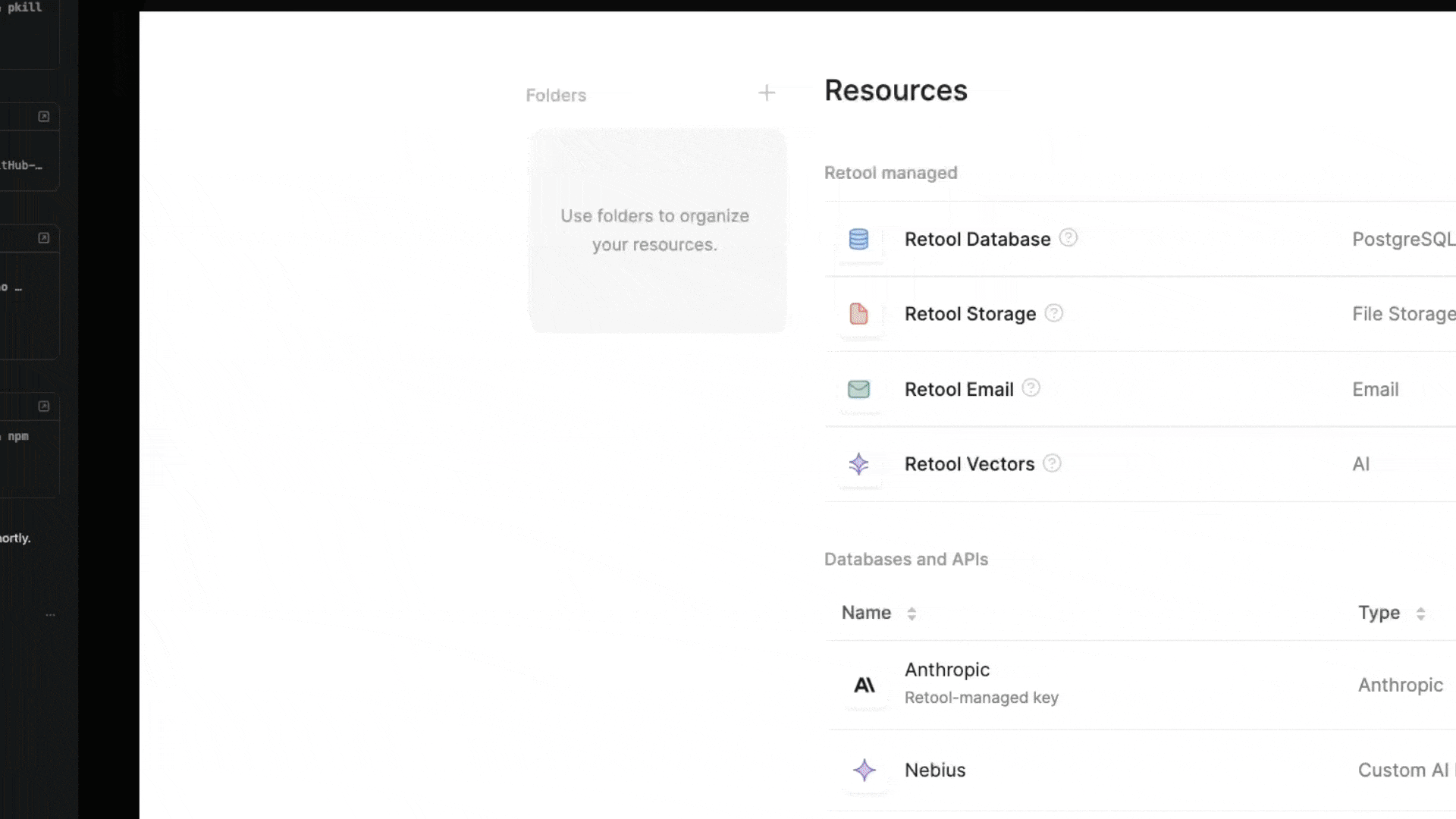The image size is (1456, 819).
Task: Open external link icon above GitHub block
Action: (44, 117)
